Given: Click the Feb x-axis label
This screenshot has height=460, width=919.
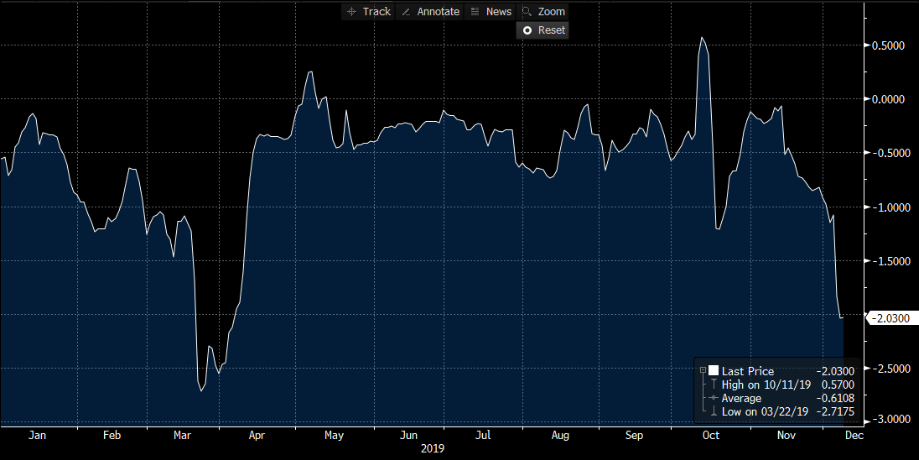Looking at the screenshot, I should (x=112, y=435).
